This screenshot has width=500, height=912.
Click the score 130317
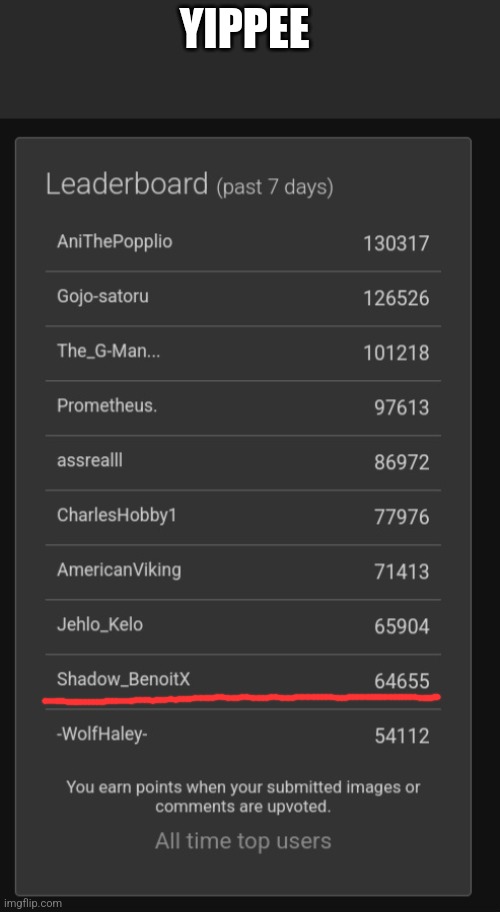coord(397,243)
